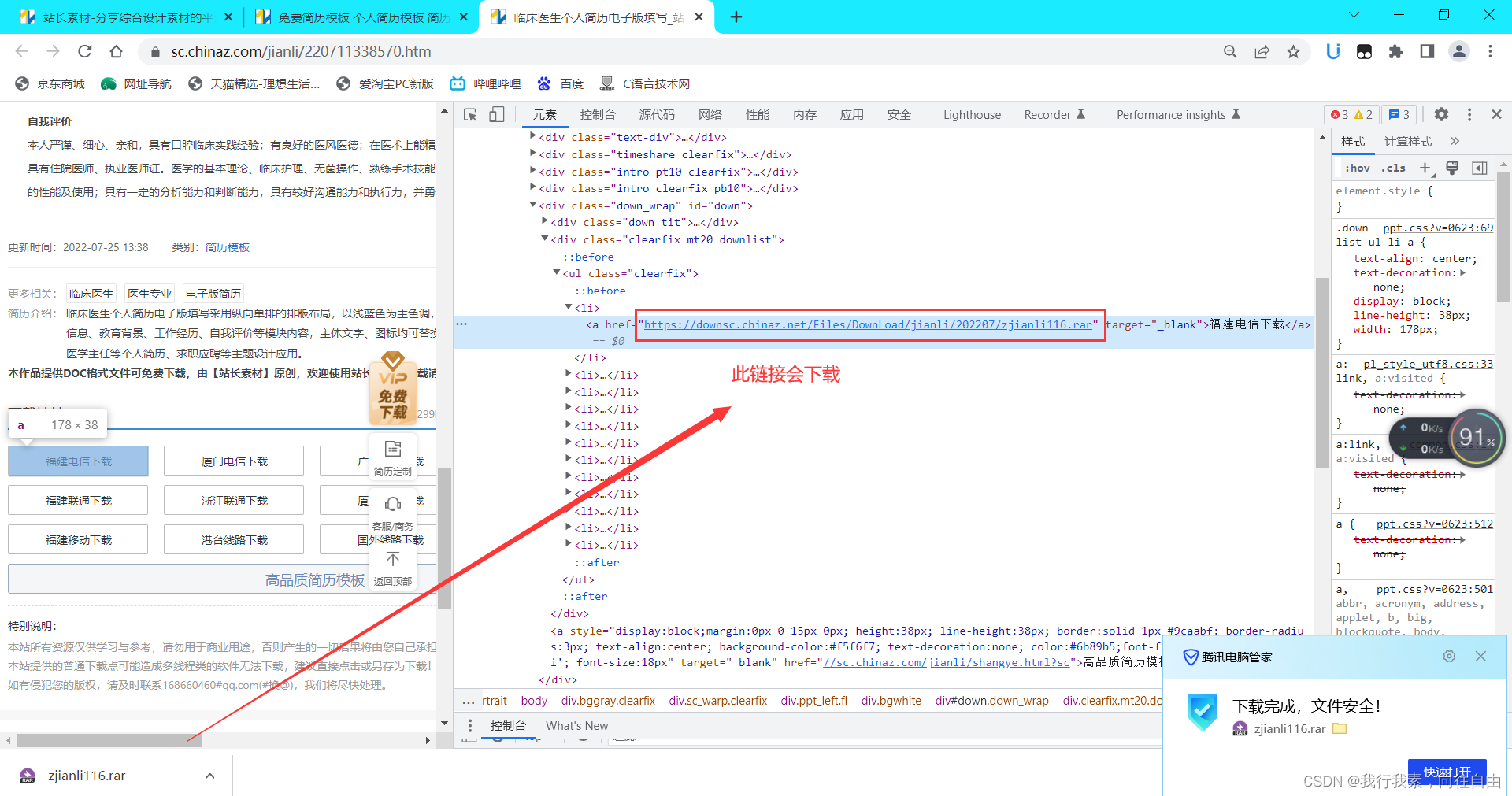Click the 客服/商务 headset icon
Image resolution: width=1512 pixels, height=796 pixels.
[392, 511]
